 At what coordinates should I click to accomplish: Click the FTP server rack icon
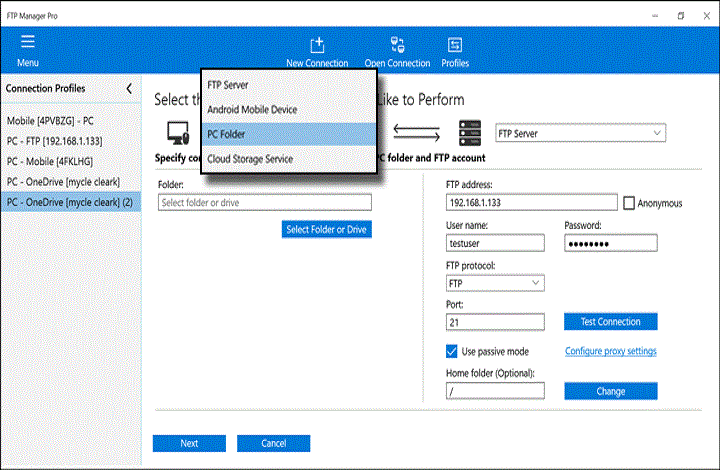472,133
